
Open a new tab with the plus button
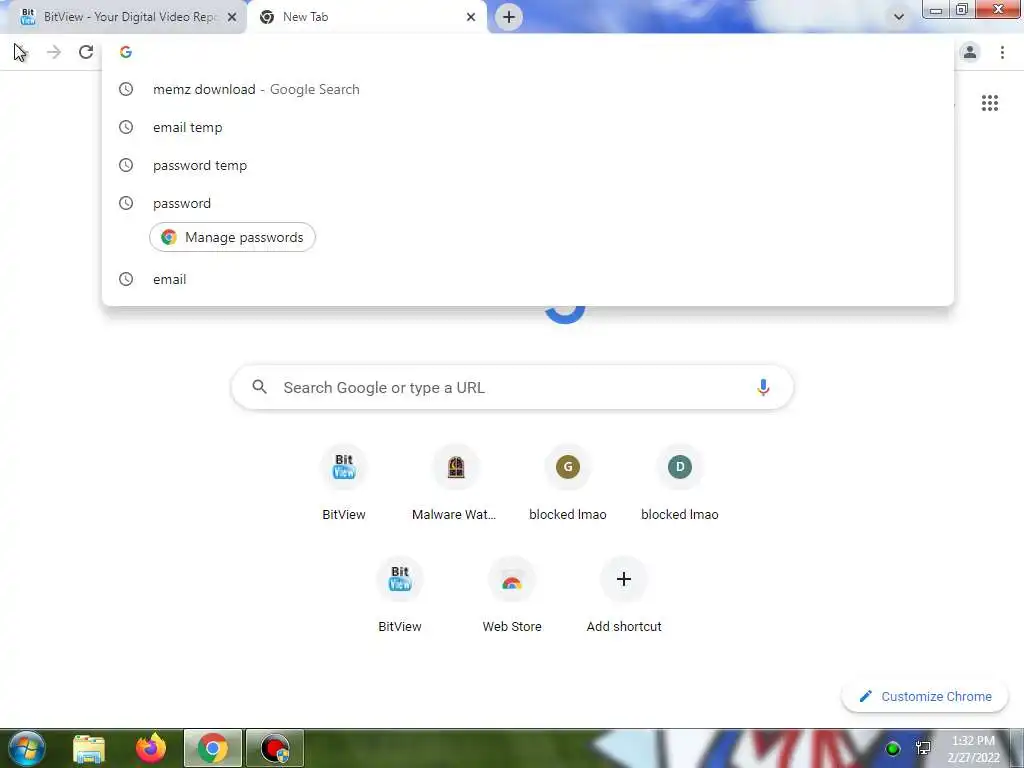509,17
